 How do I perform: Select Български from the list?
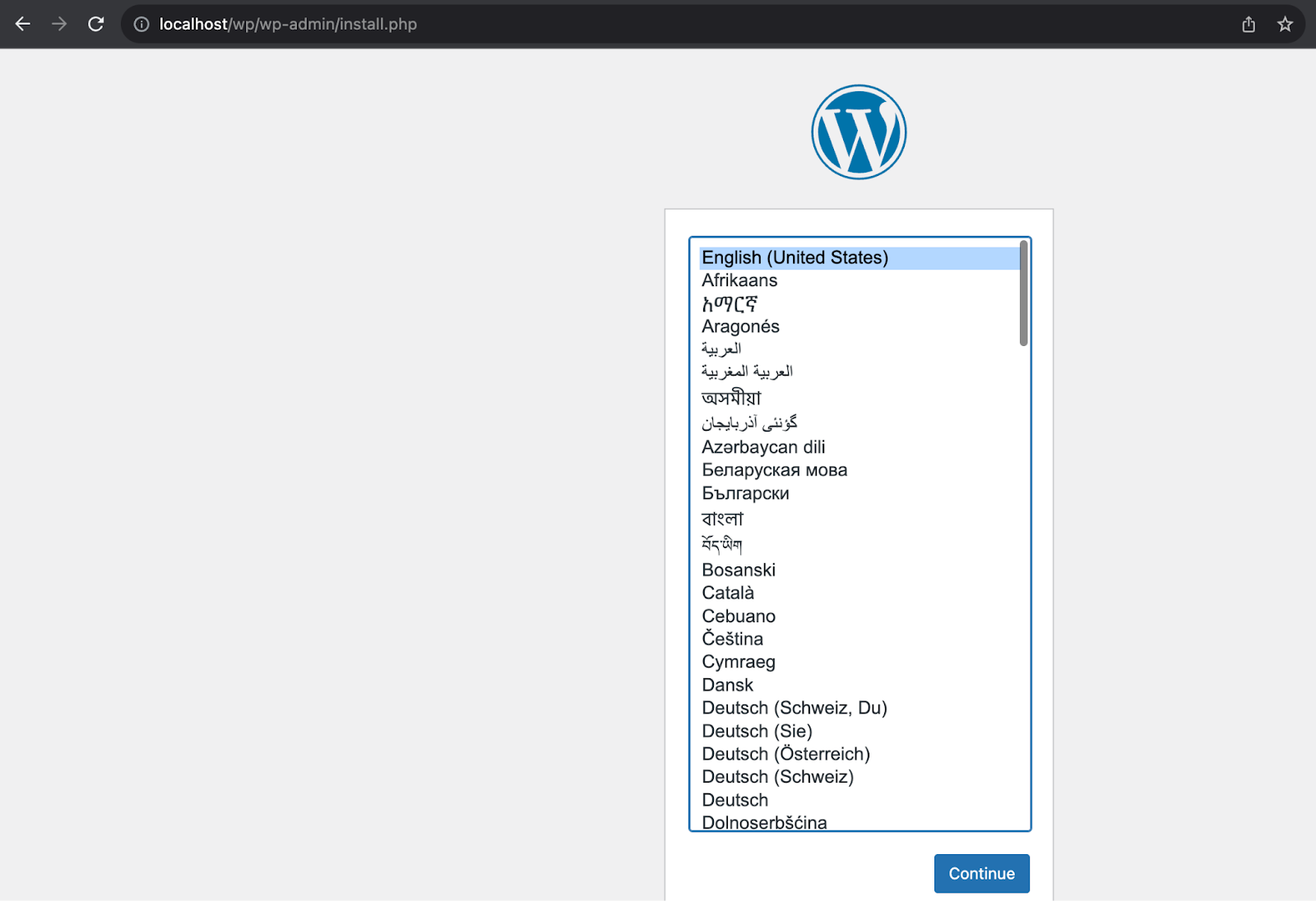pos(860,493)
